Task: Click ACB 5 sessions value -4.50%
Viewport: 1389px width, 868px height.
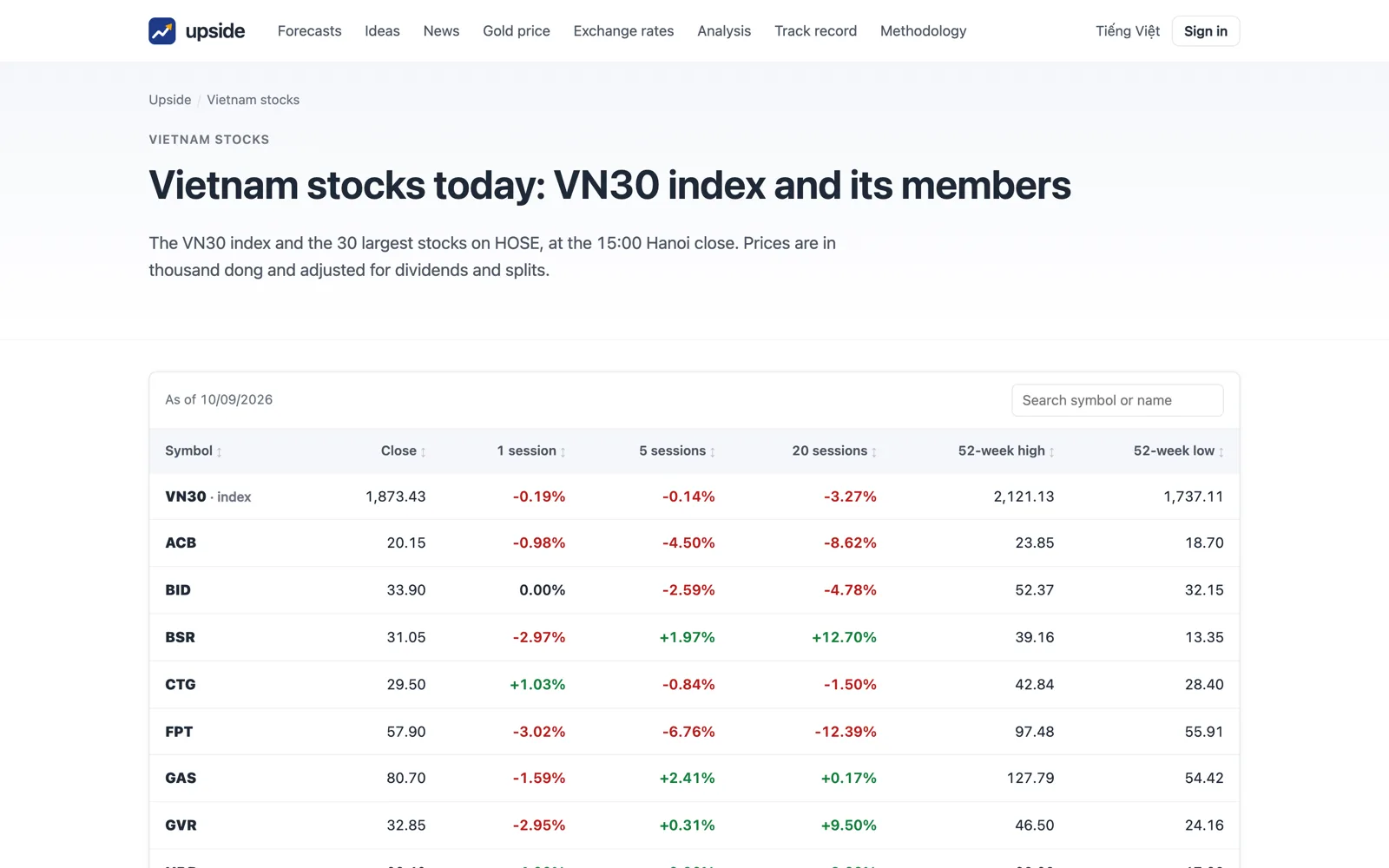Action: pyautogui.click(x=688, y=543)
